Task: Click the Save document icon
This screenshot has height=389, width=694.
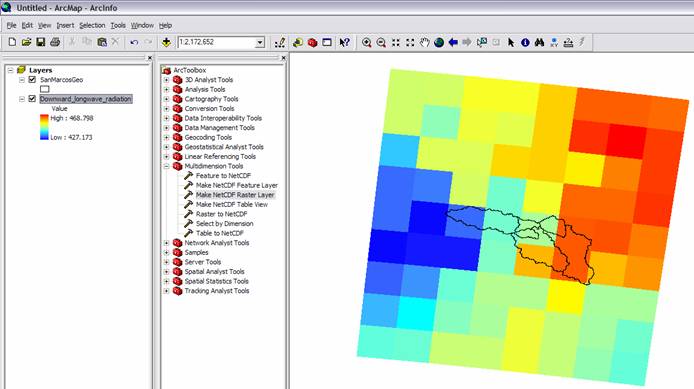Action: (x=41, y=42)
